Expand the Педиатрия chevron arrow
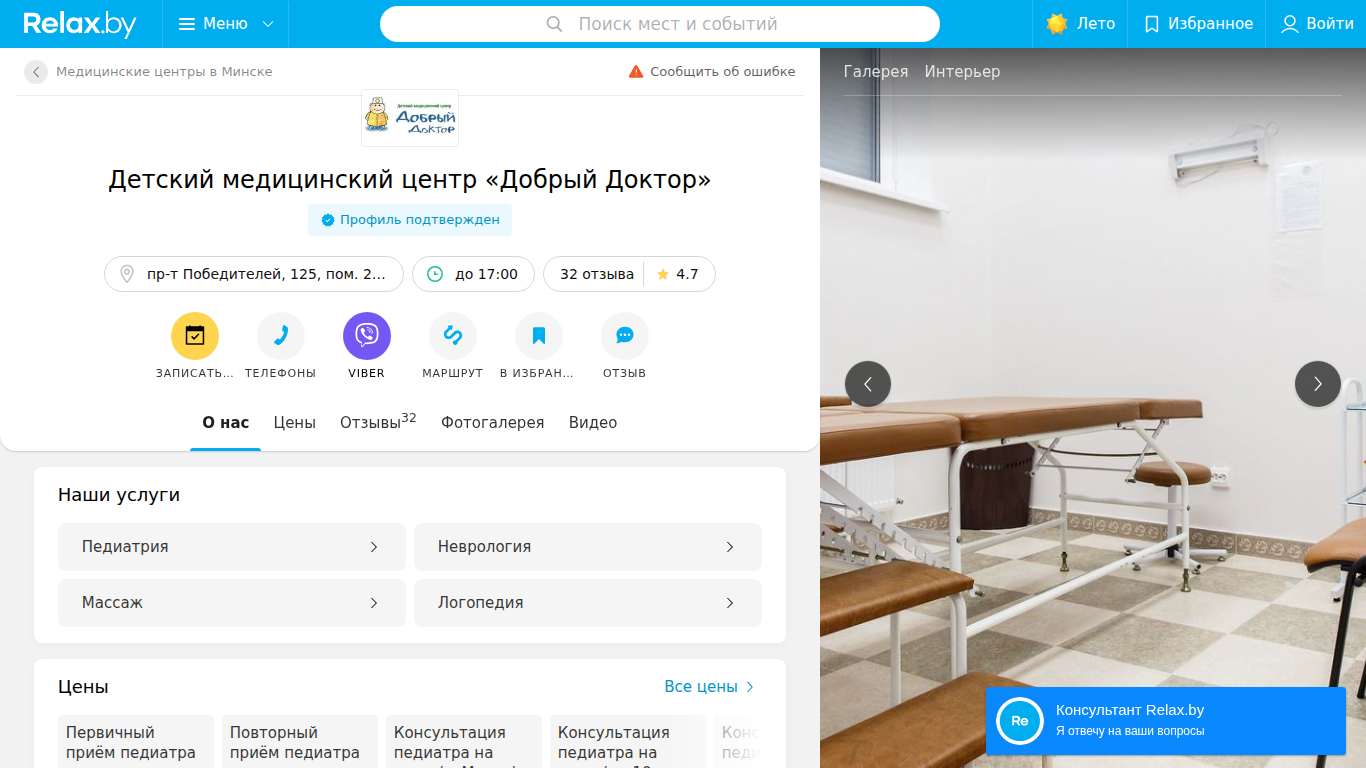1366x768 pixels. 374,547
